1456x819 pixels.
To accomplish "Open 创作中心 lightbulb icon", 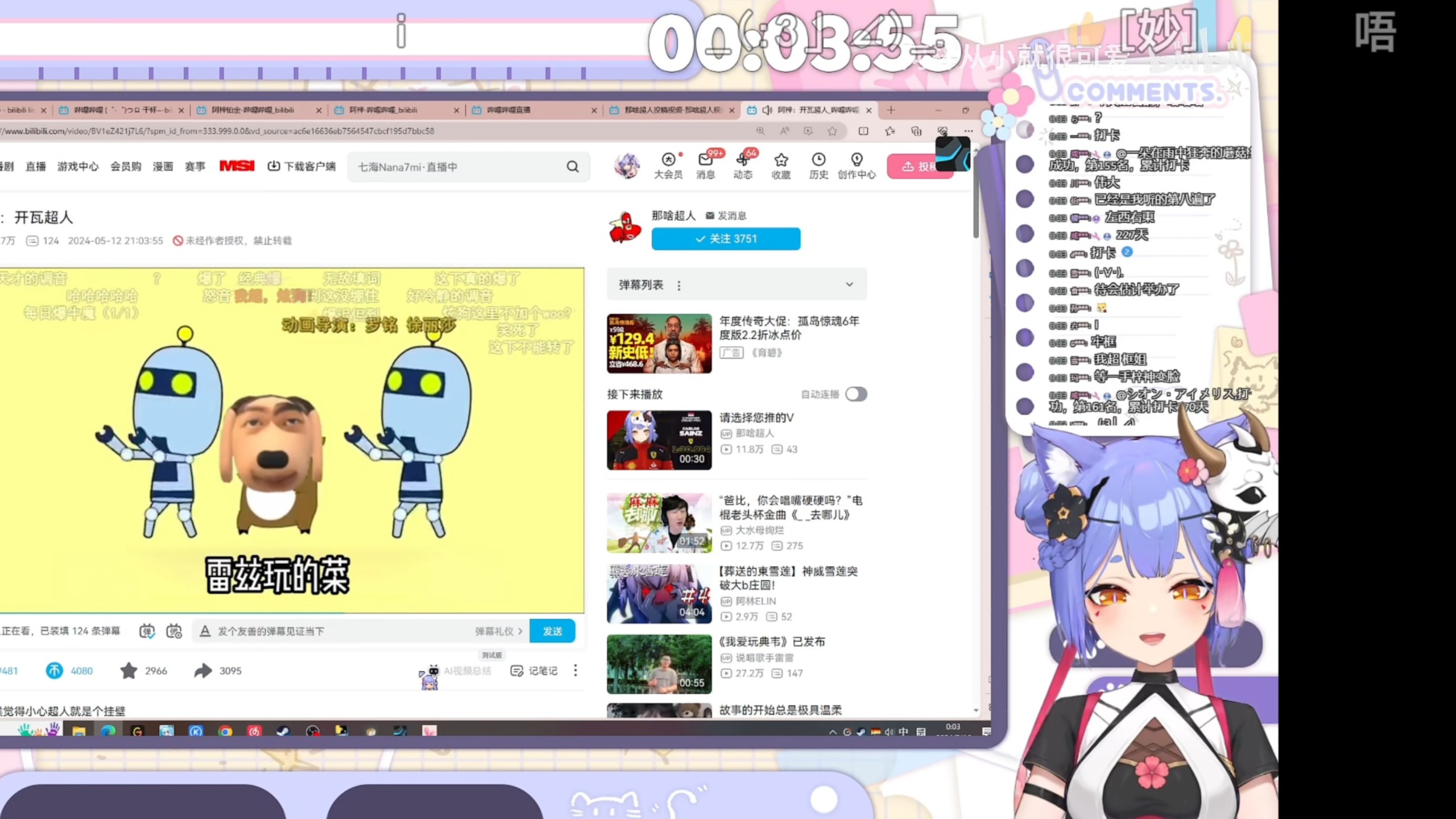I will (857, 166).
